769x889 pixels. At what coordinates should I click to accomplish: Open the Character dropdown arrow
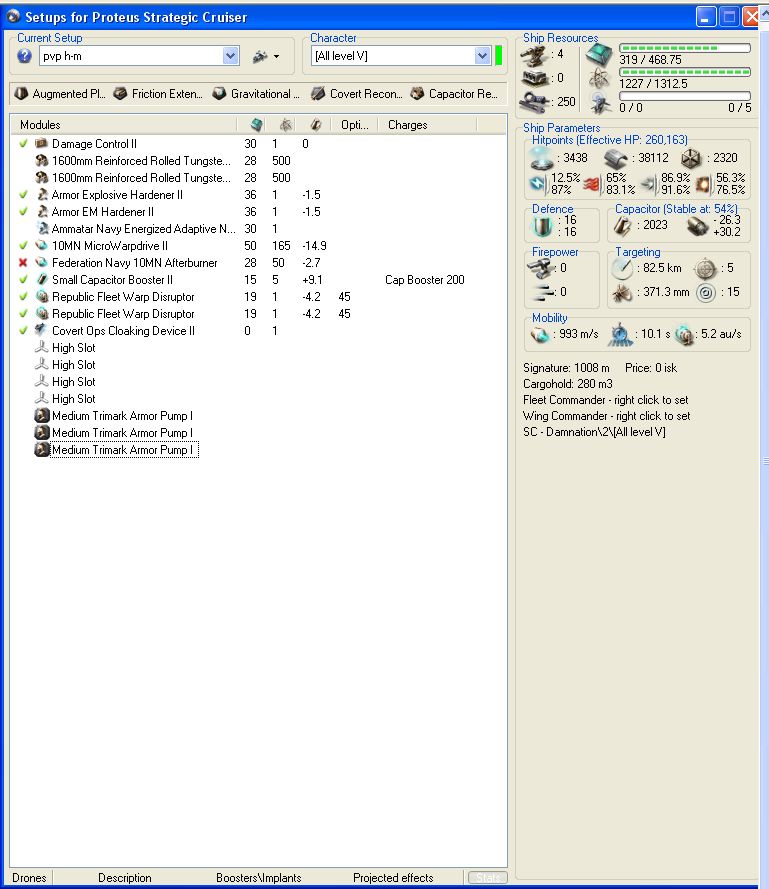(482, 56)
